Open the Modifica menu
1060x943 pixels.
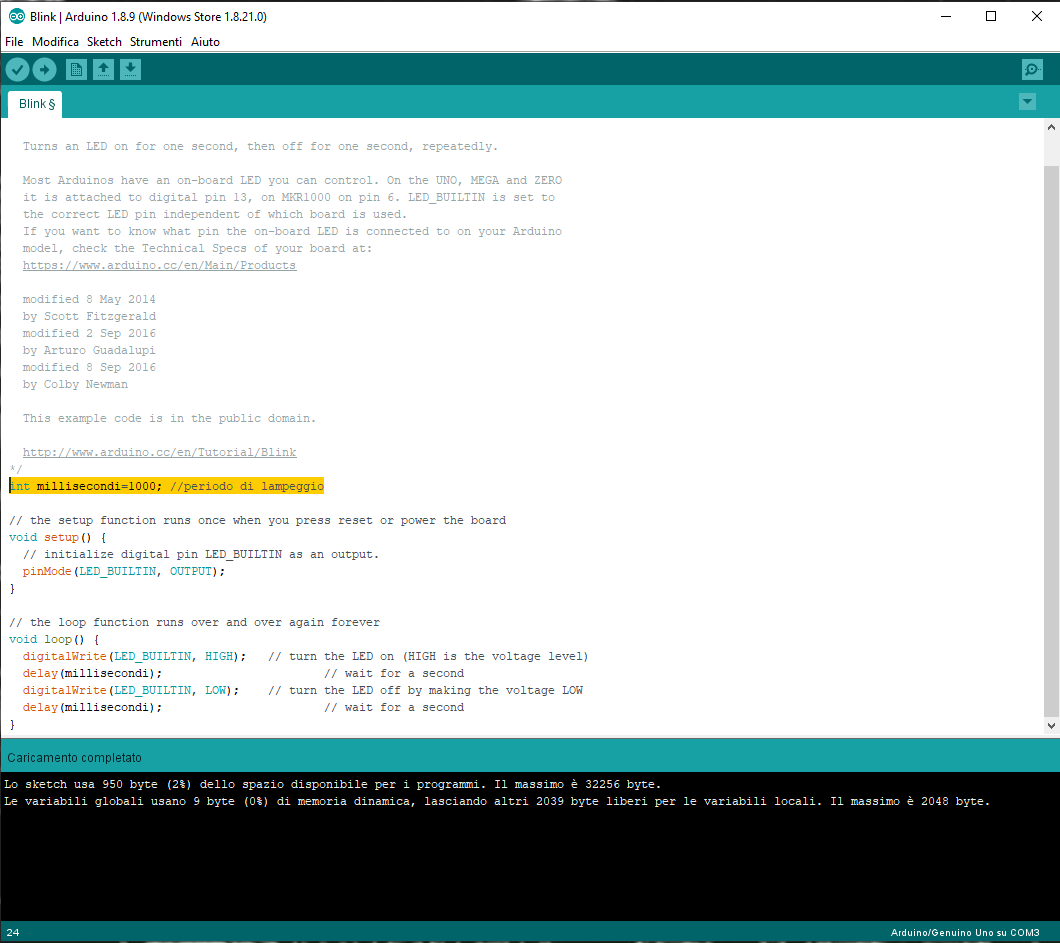55,42
